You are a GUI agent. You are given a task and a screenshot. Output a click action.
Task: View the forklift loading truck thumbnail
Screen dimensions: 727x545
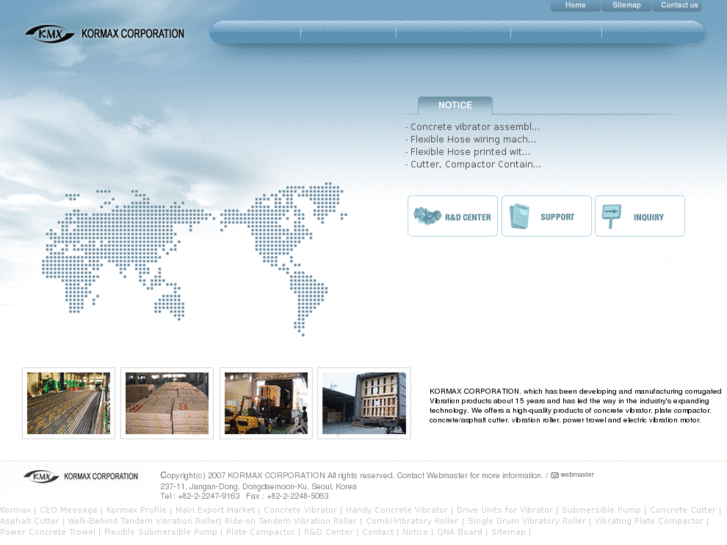tap(266, 403)
